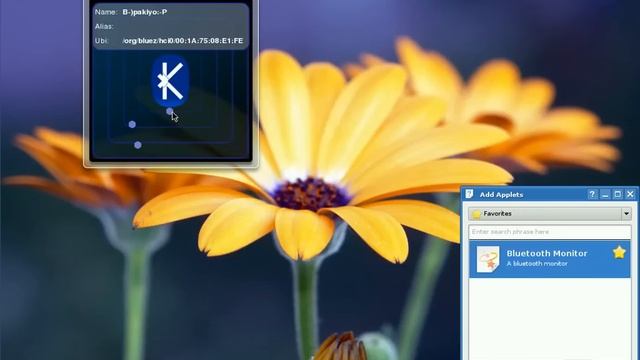
Task: Click the Add Applets help button
Action: [592, 194]
